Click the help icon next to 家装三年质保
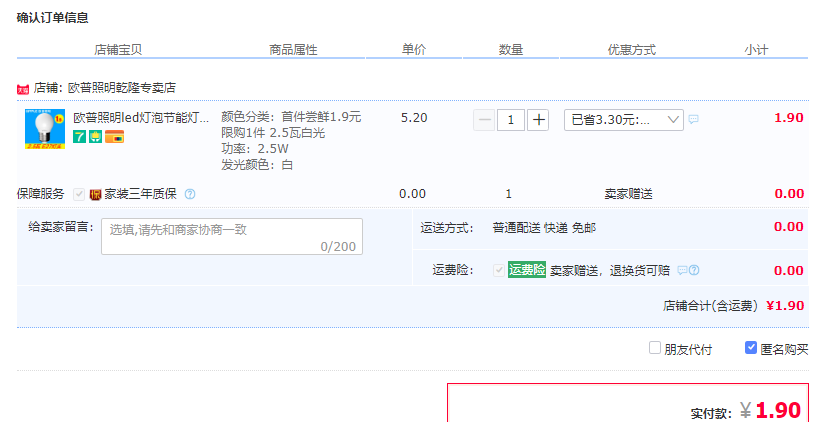 pos(190,195)
